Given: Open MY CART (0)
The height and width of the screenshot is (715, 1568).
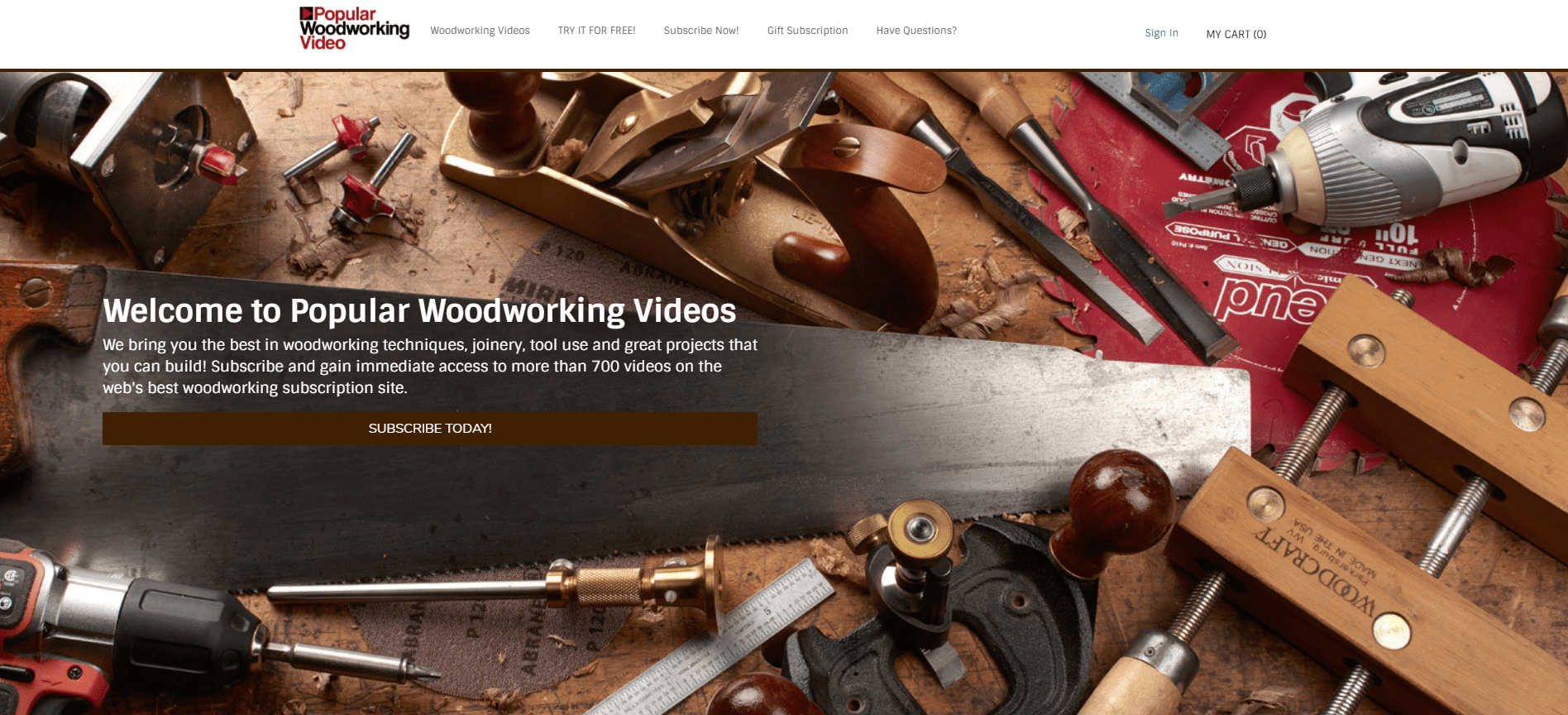Looking at the screenshot, I should (1236, 34).
